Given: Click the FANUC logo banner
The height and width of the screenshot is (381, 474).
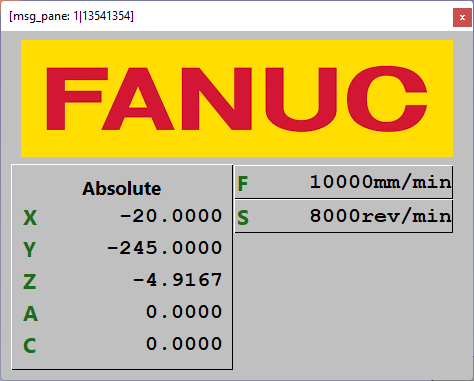Looking at the screenshot, I should [237, 98].
